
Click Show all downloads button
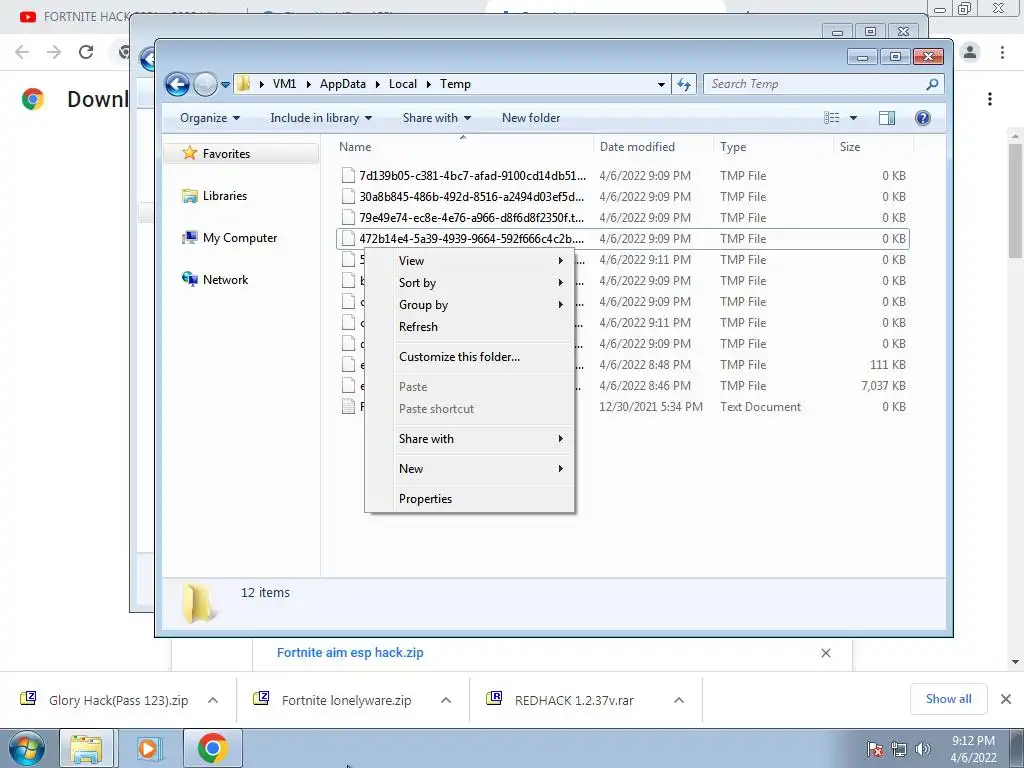coord(948,699)
